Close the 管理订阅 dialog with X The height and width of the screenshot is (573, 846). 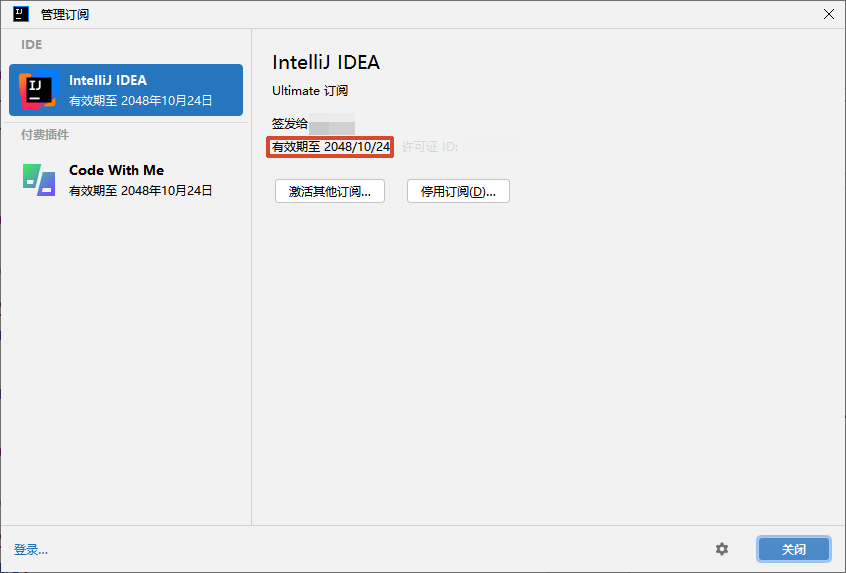tap(829, 14)
